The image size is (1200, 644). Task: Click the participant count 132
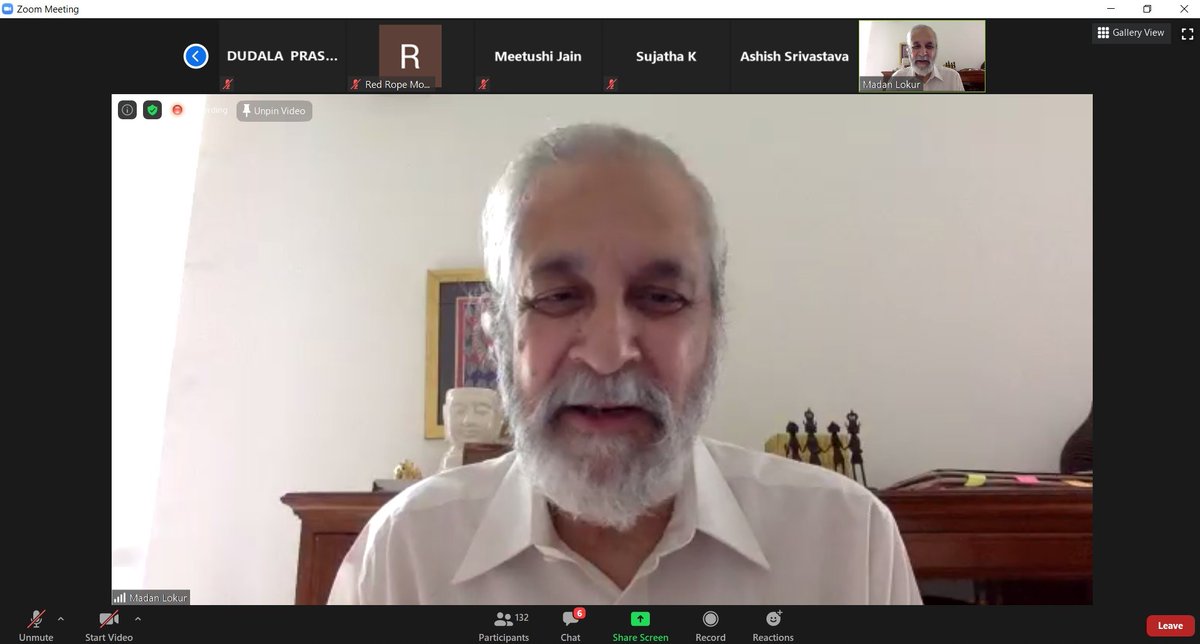pyautogui.click(x=524, y=618)
